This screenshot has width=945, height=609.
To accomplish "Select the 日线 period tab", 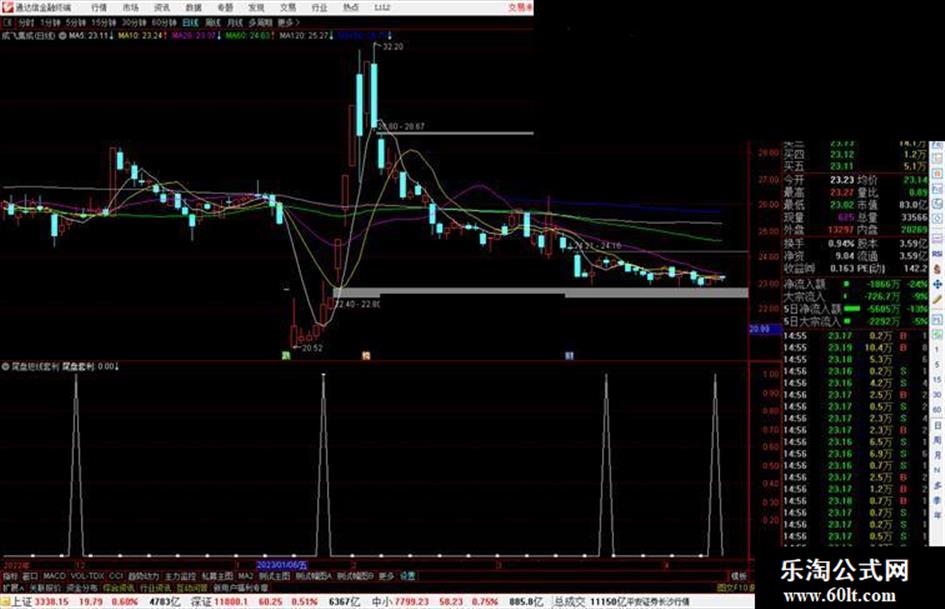I will (x=190, y=23).
